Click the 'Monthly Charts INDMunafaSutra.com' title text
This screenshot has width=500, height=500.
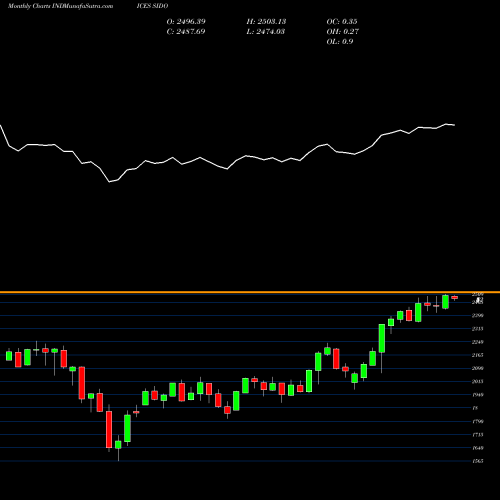[60, 6]
